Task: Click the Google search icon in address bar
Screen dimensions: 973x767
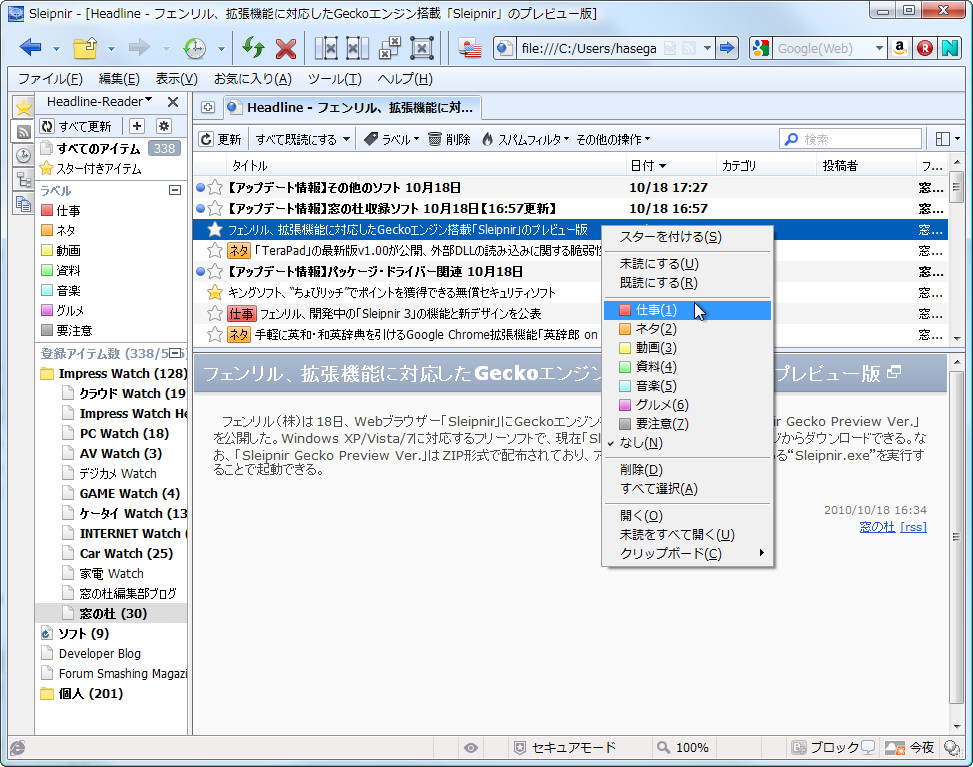Action: click(x=761, y=47)
